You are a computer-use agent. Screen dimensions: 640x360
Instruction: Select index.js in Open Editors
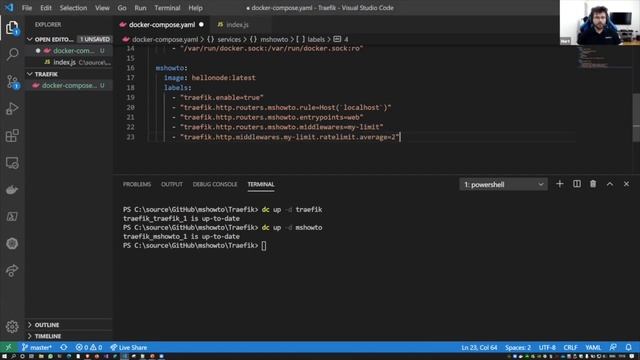tap(69, 62)
